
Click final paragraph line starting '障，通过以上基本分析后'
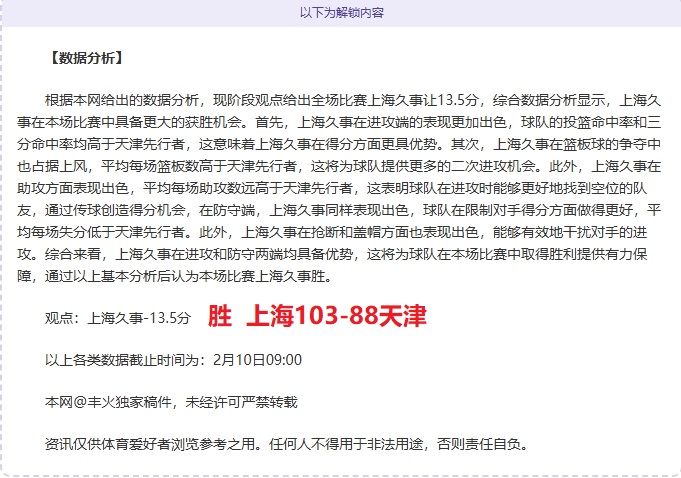[x=175, y=276]
